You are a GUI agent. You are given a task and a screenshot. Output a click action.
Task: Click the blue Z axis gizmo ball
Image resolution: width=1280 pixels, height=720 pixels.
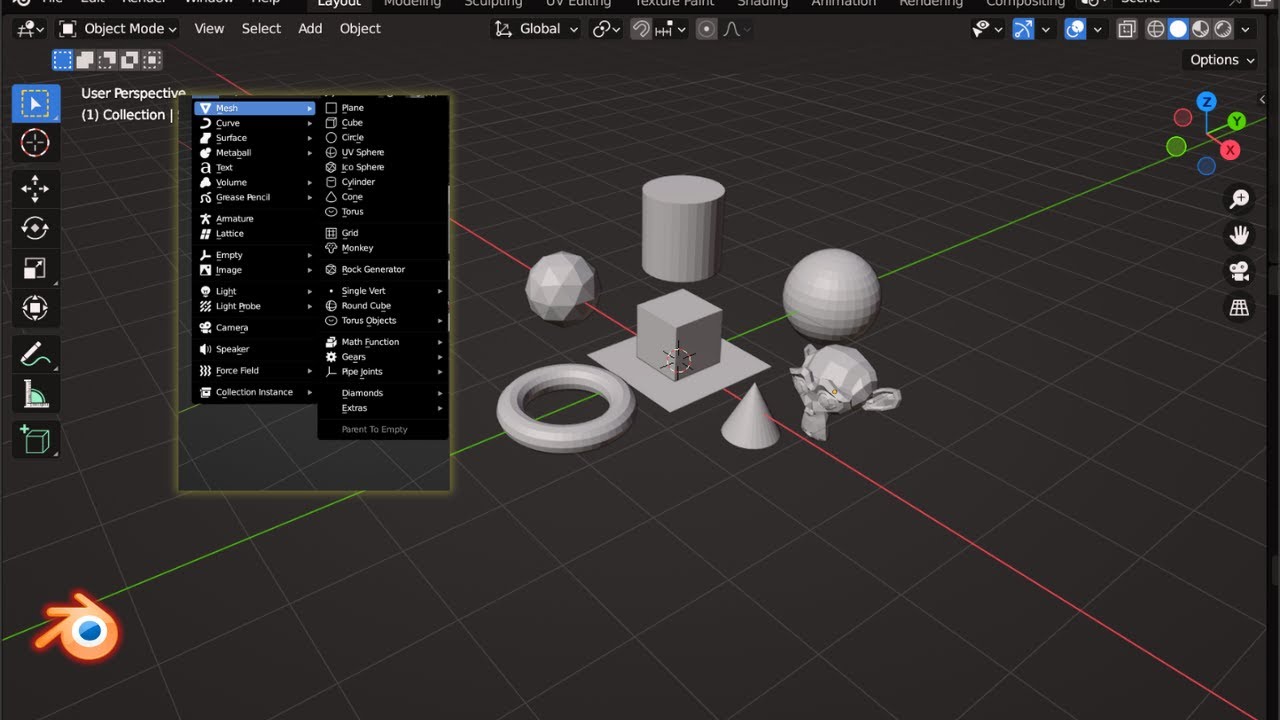click(x=1207, y=101)
